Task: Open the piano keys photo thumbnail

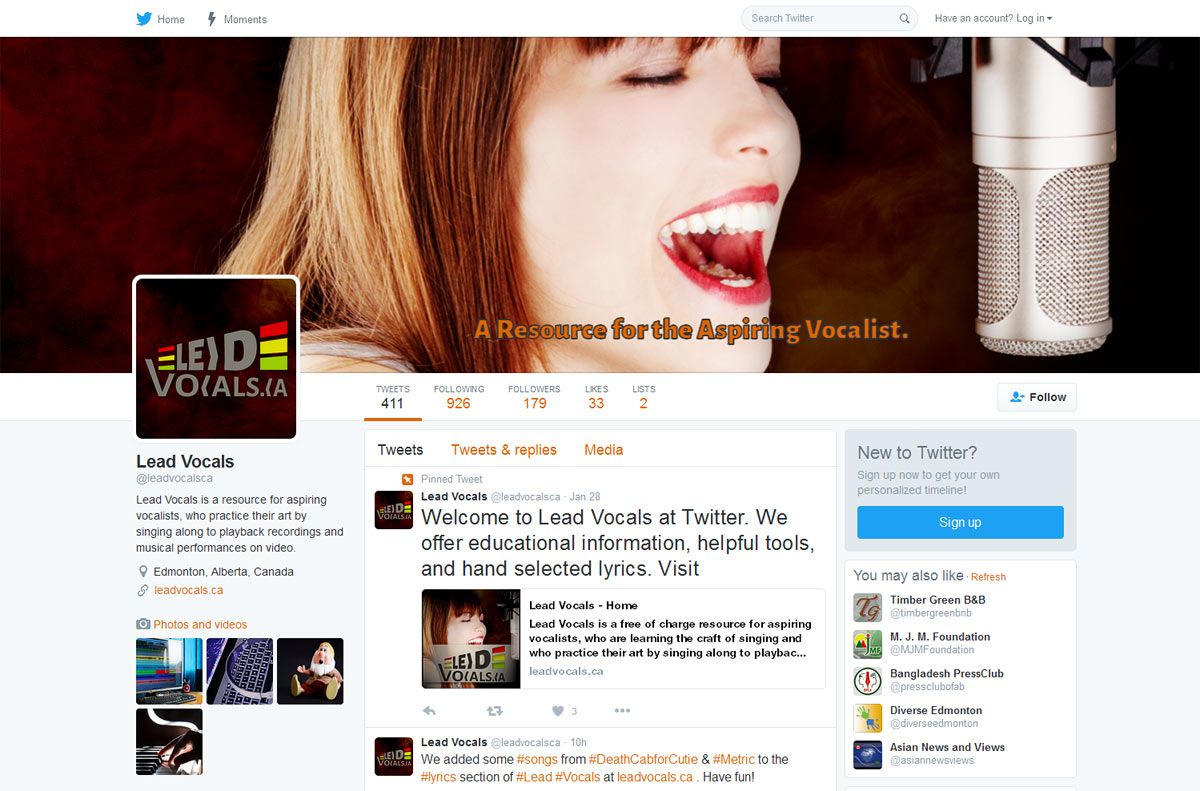Action: tap(169, 742)
